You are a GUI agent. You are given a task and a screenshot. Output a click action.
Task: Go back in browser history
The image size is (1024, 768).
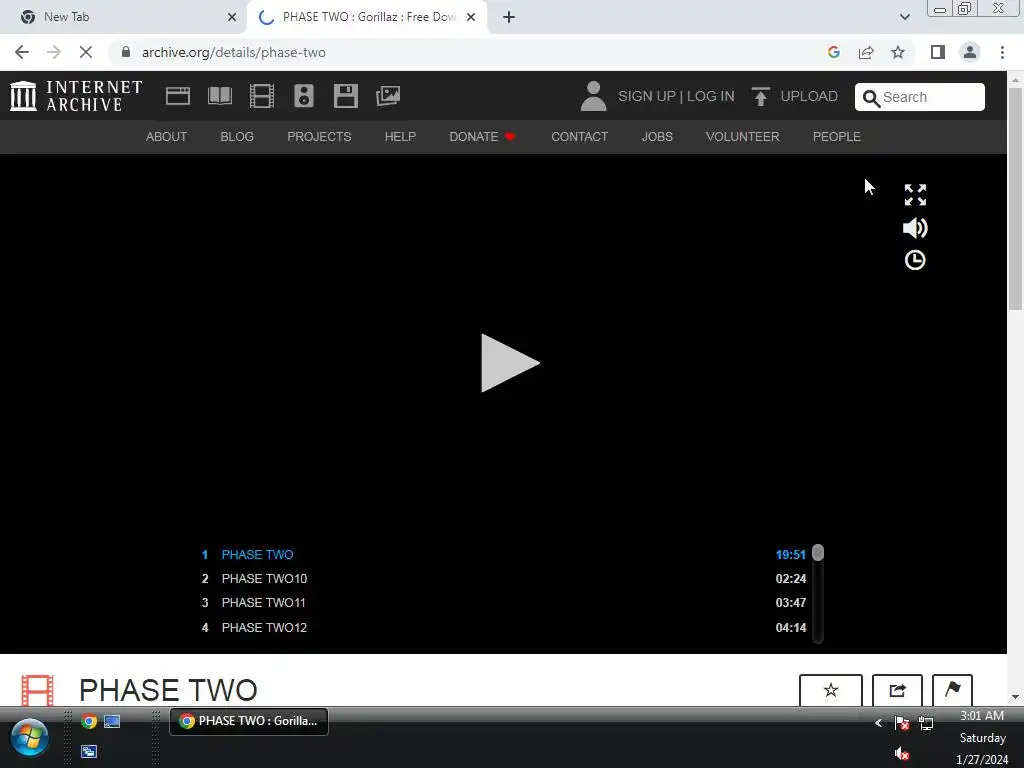pyautogui.click(x=22, y=52)
